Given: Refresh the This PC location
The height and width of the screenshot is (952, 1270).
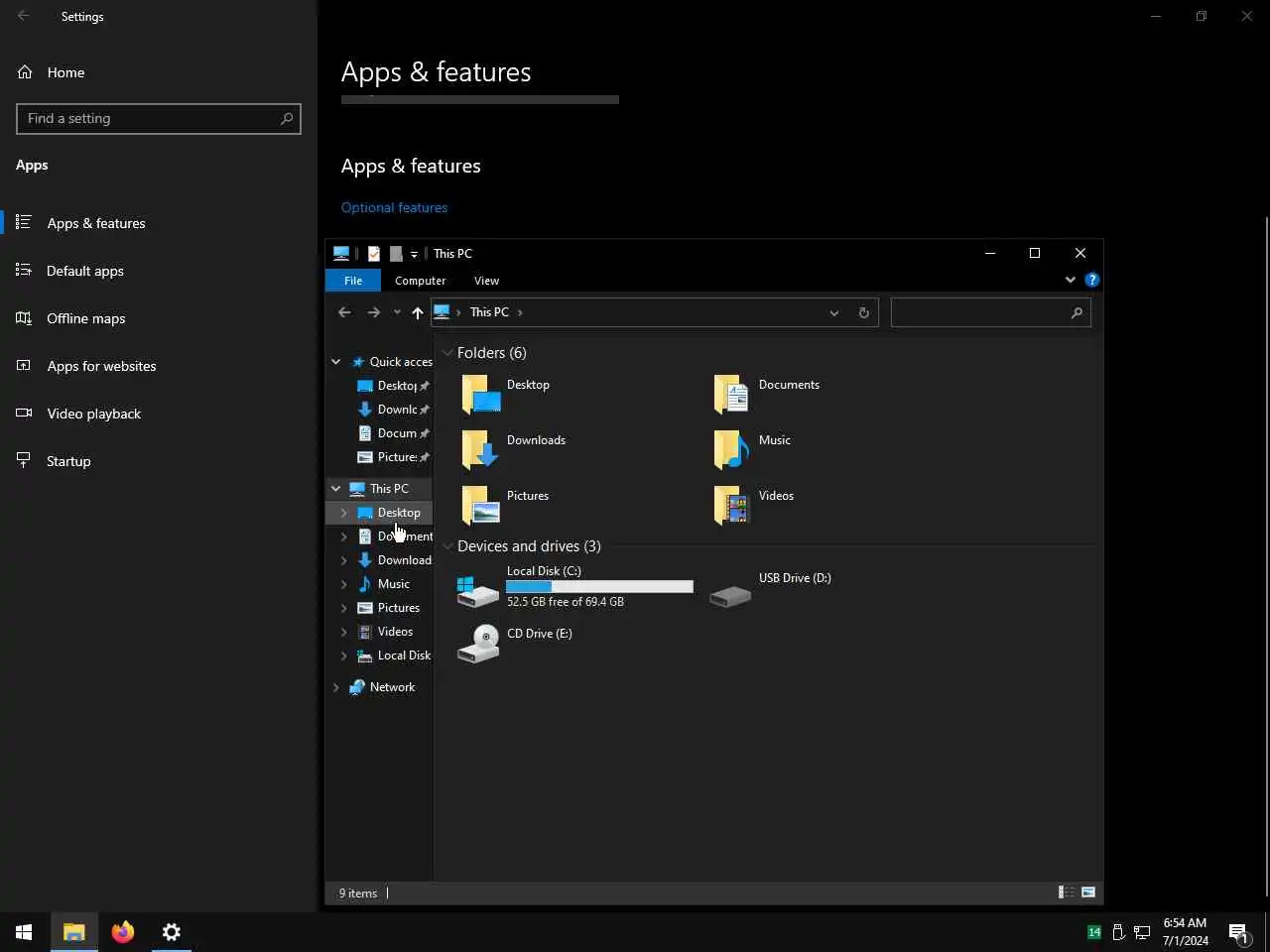Looking at the screenshot, I should [x=863, y=312].
